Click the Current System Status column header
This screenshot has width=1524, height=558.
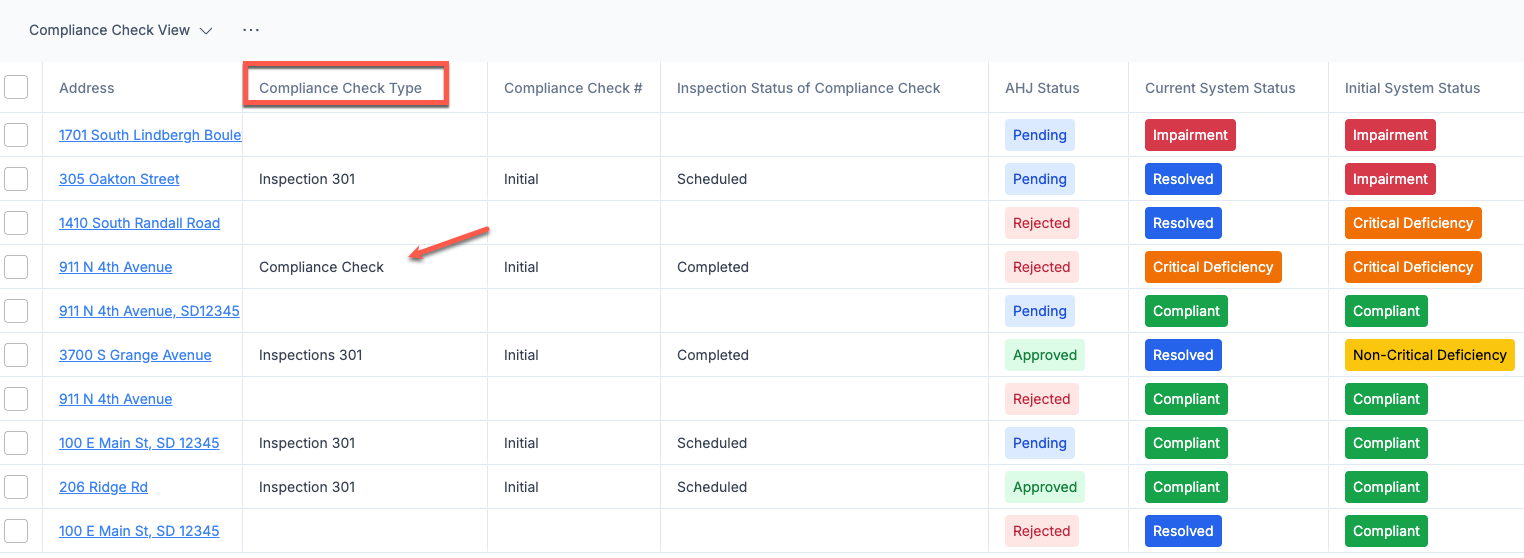tap(1220, 88)
